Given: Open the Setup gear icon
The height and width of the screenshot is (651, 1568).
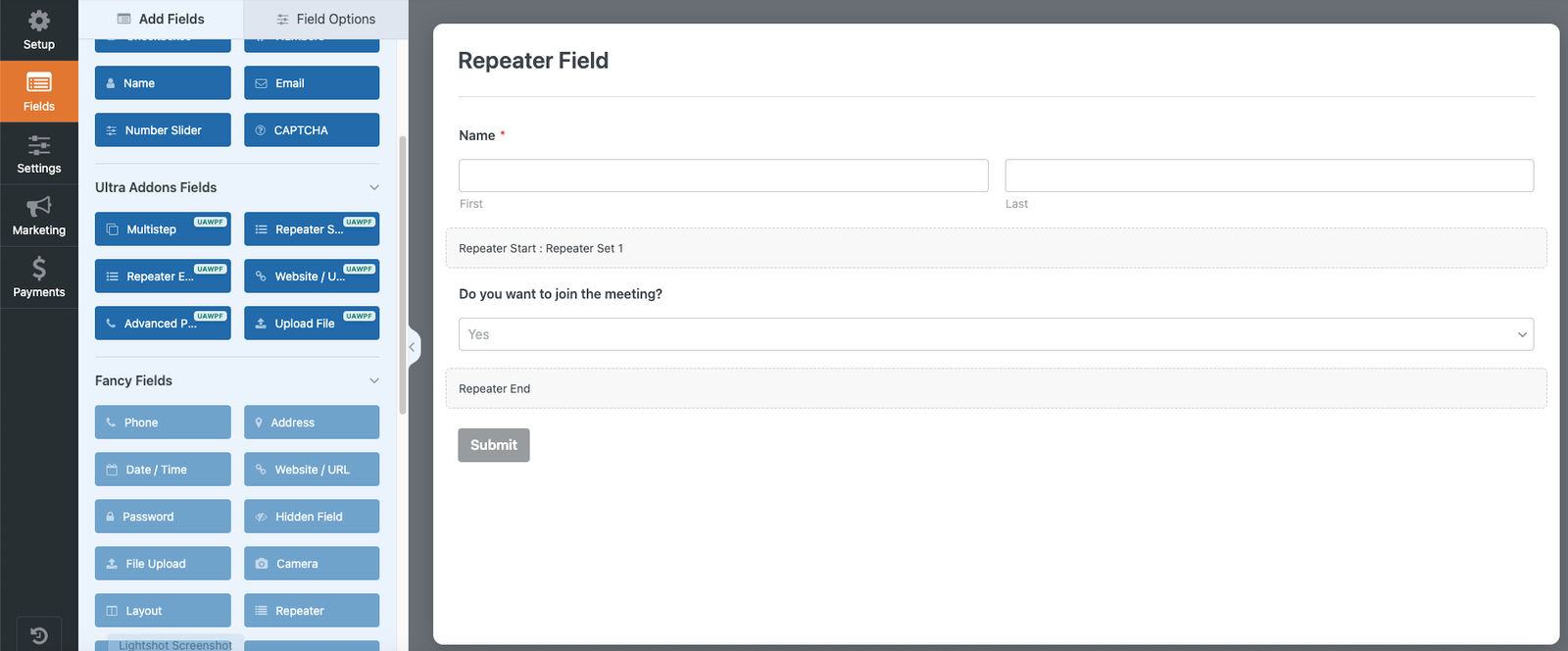Looking at the screenshot, I should (38, 22).
